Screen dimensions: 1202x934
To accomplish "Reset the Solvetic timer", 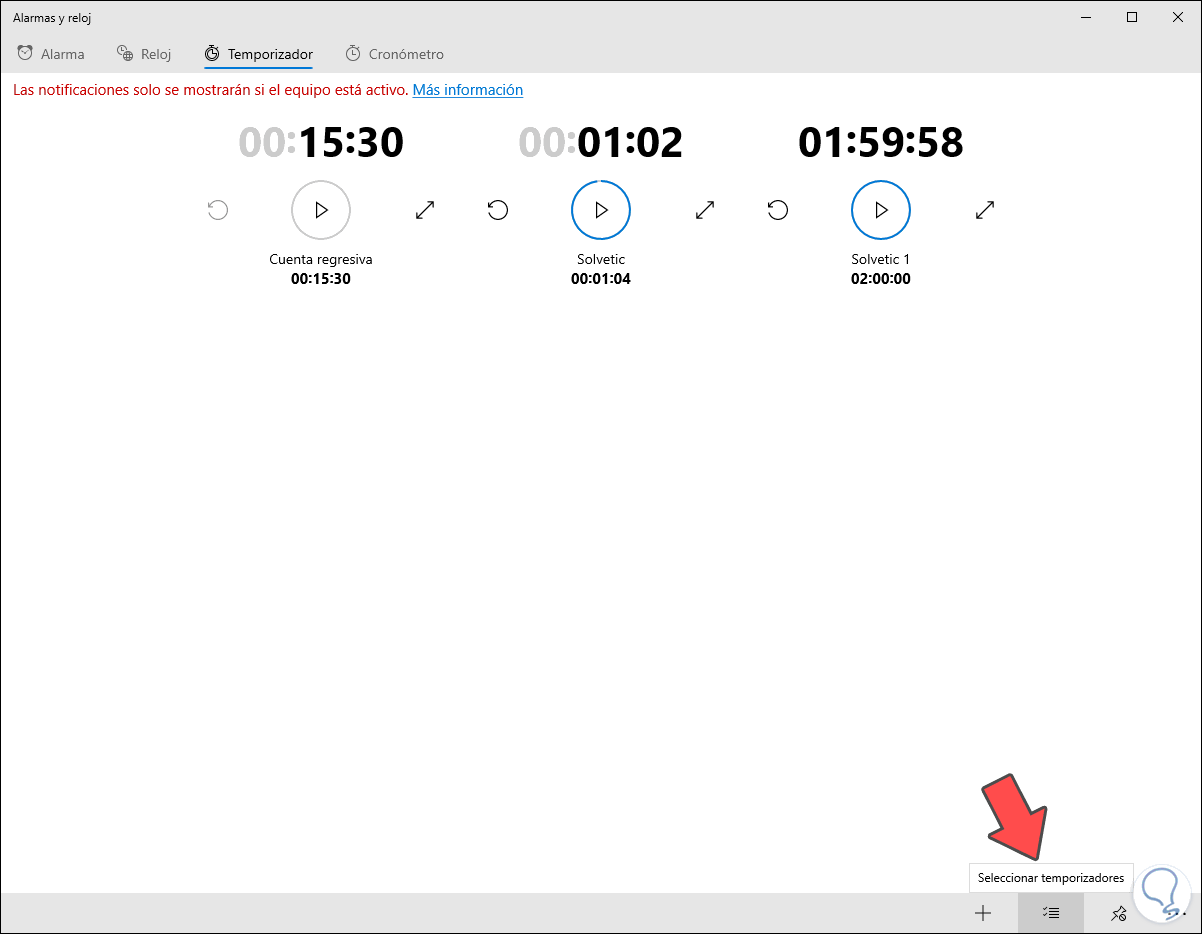I will [498, 210].
